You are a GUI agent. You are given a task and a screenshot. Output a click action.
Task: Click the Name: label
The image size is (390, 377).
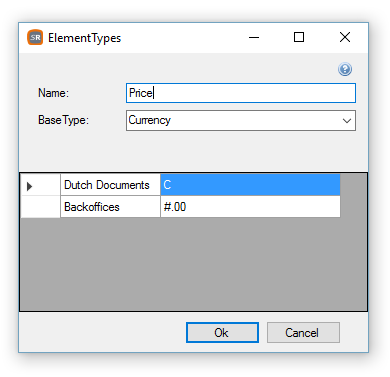pos(53,93)
